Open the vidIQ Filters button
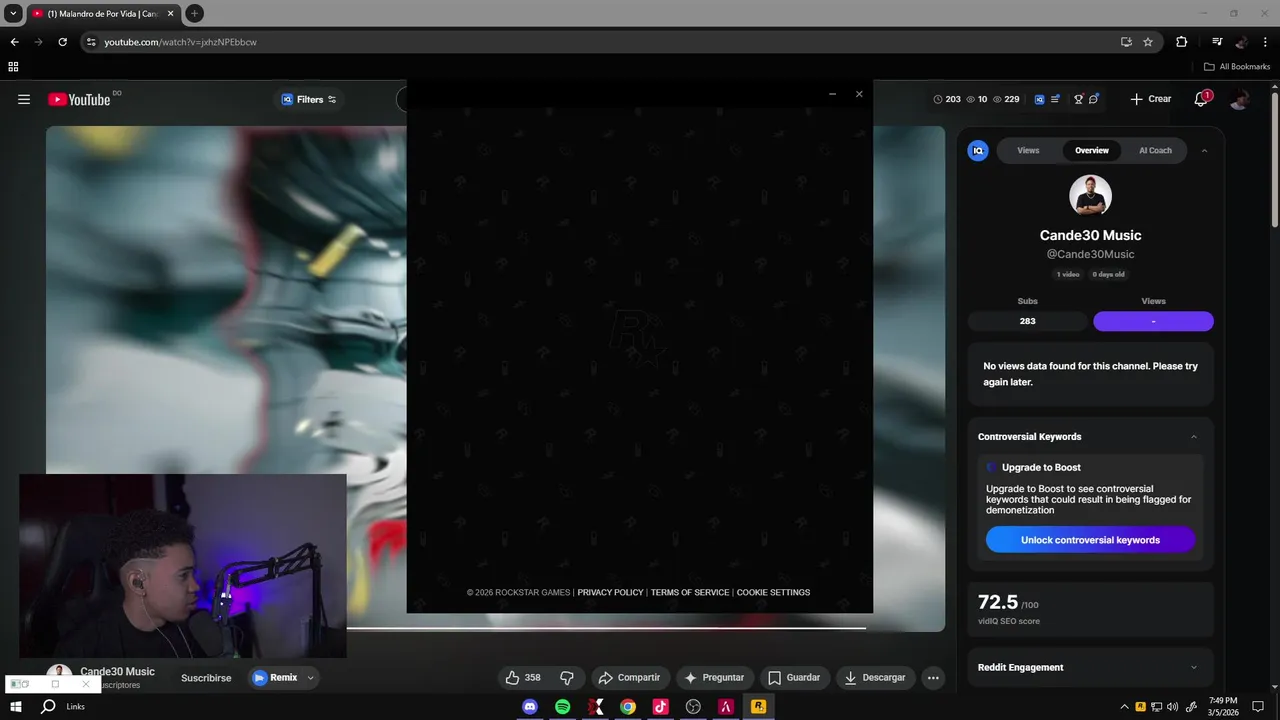This screenshot has height=720, width=1280. (309, 99)
